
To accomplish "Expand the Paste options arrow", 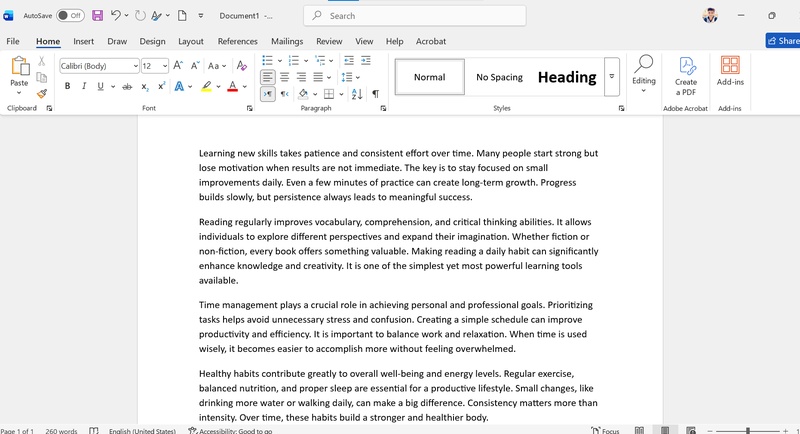I will [19, 93].
